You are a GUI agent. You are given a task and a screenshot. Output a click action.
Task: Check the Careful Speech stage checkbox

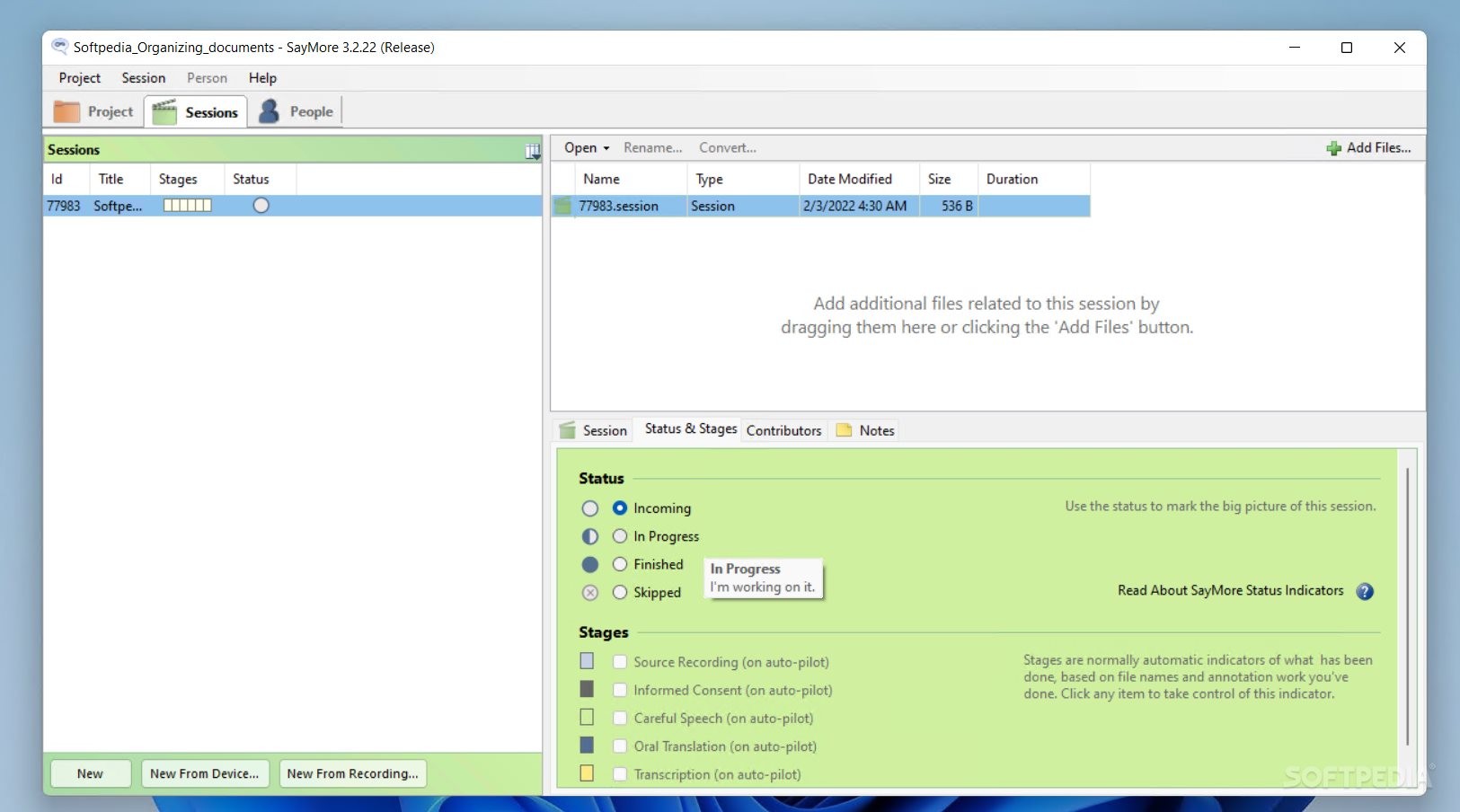pyautogui.click(x=620, y=718)
